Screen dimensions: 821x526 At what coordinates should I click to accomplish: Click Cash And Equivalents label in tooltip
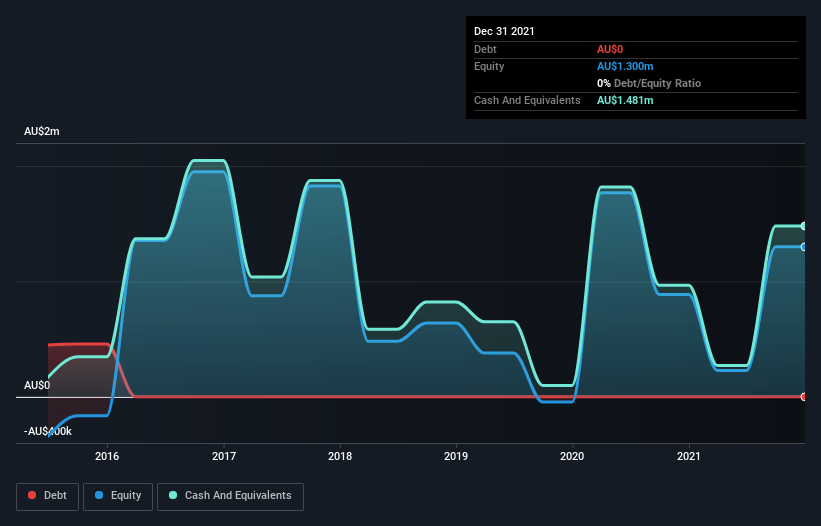pyautogui.click(x=527, y=100)
